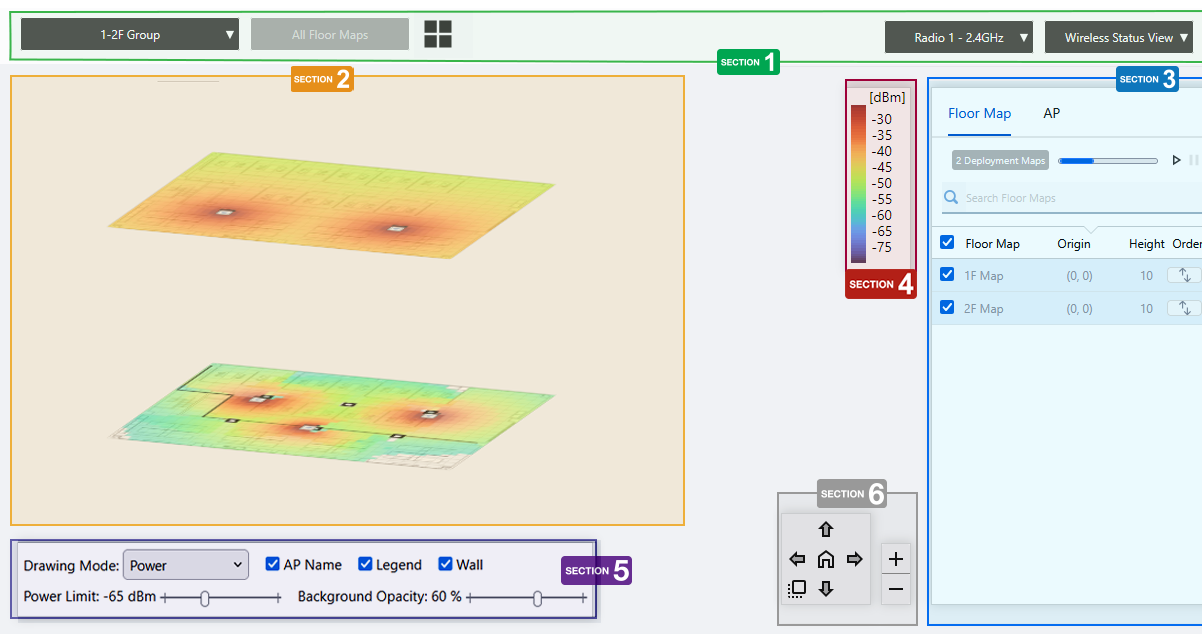Zoom in with the plus button
Screen dimensions: 1202x642
(x=896, y=559)
